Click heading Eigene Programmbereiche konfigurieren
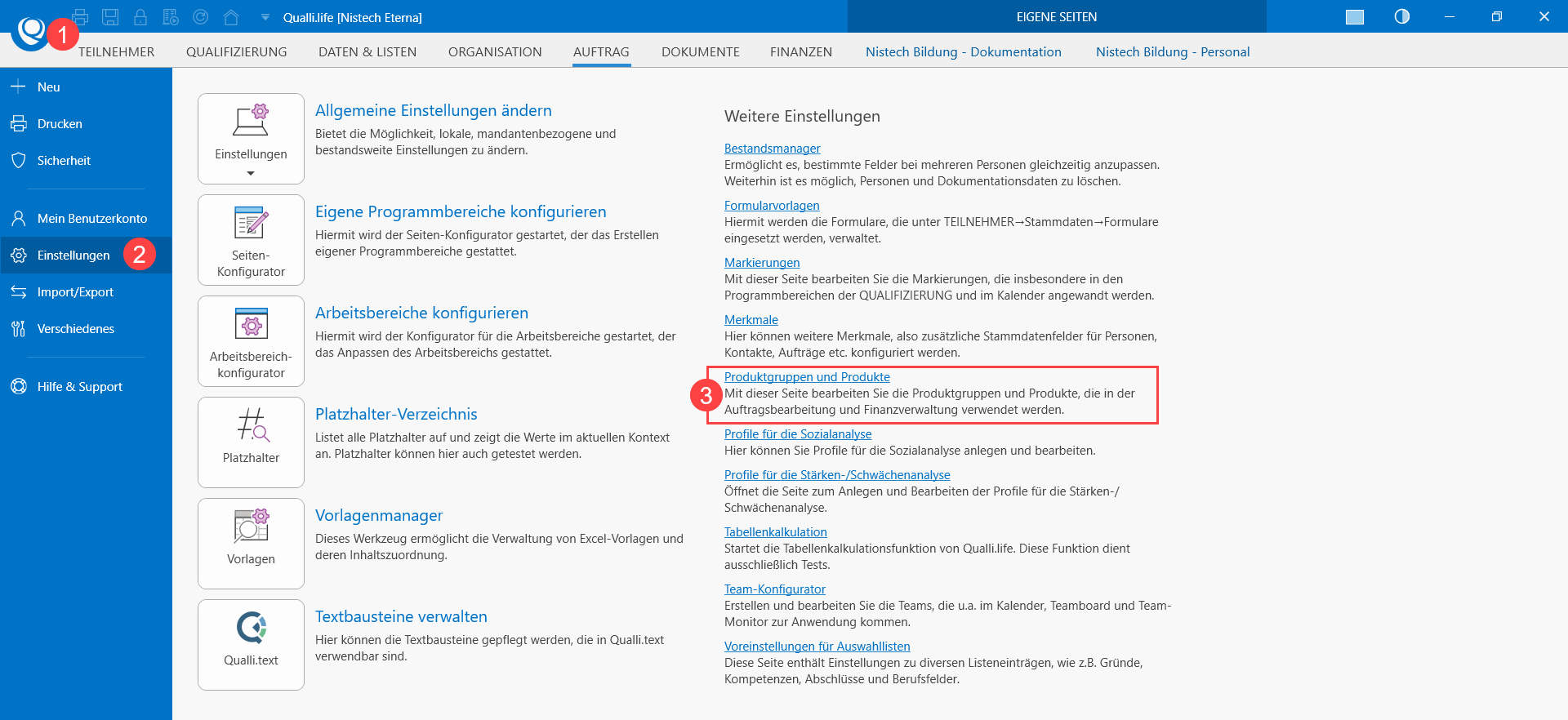Image resolution: width=1568 pixels, height=720 pixels. (x=461, y=211)
